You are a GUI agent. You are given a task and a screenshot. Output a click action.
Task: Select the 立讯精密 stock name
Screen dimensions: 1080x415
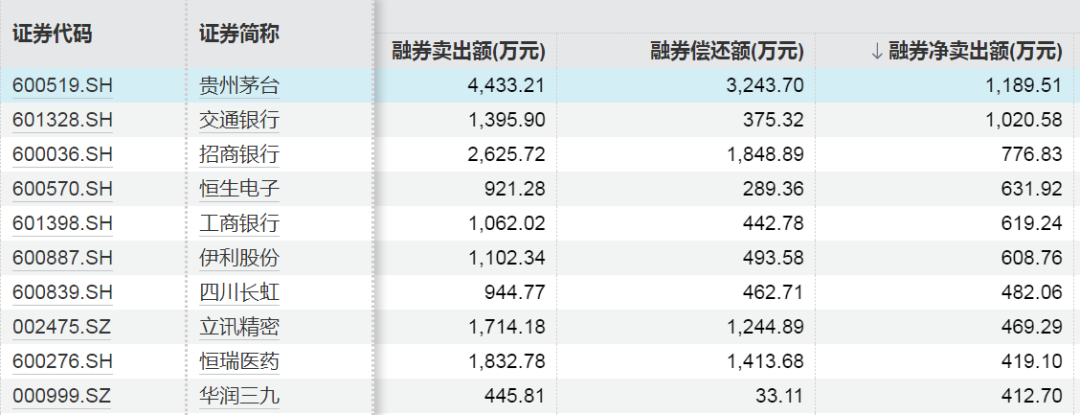point(239,327)
